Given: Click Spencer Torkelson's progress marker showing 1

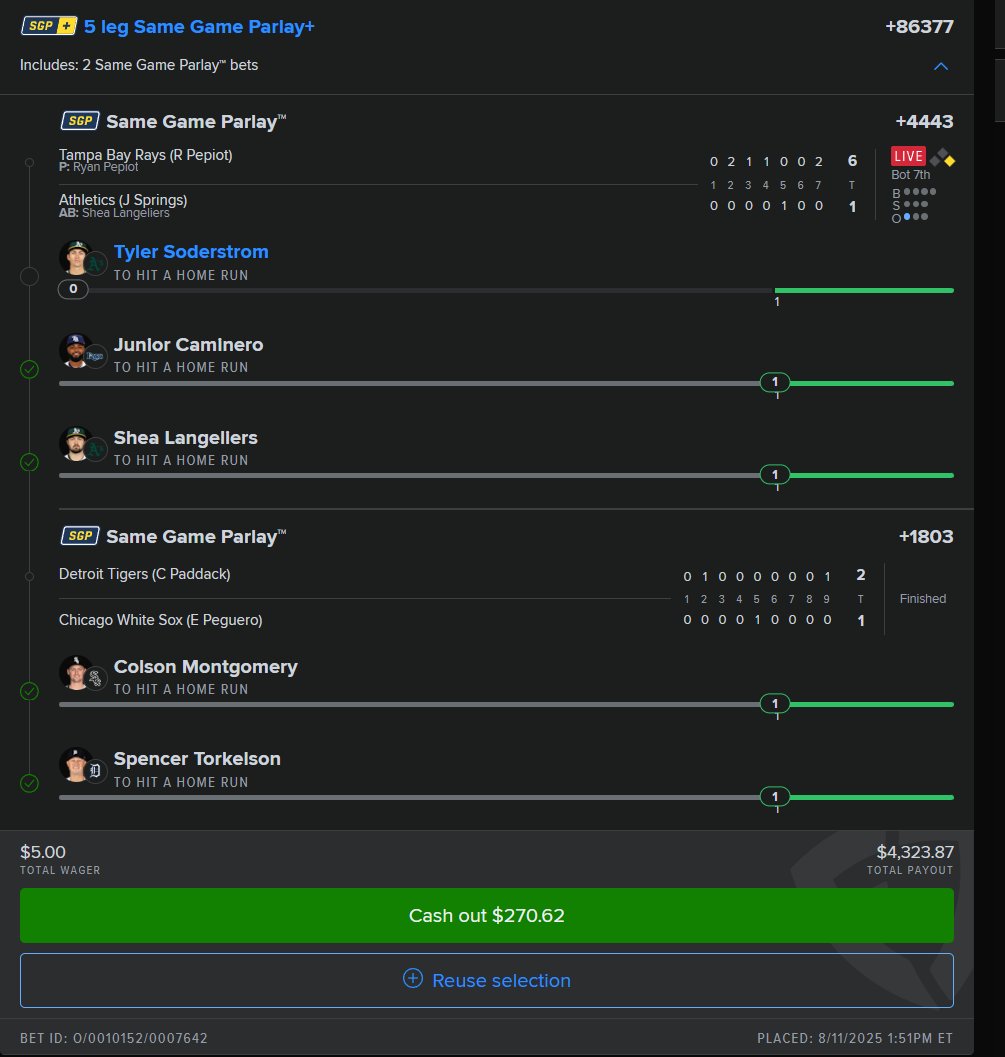Looking at the screenshot, I should [774, 797].
